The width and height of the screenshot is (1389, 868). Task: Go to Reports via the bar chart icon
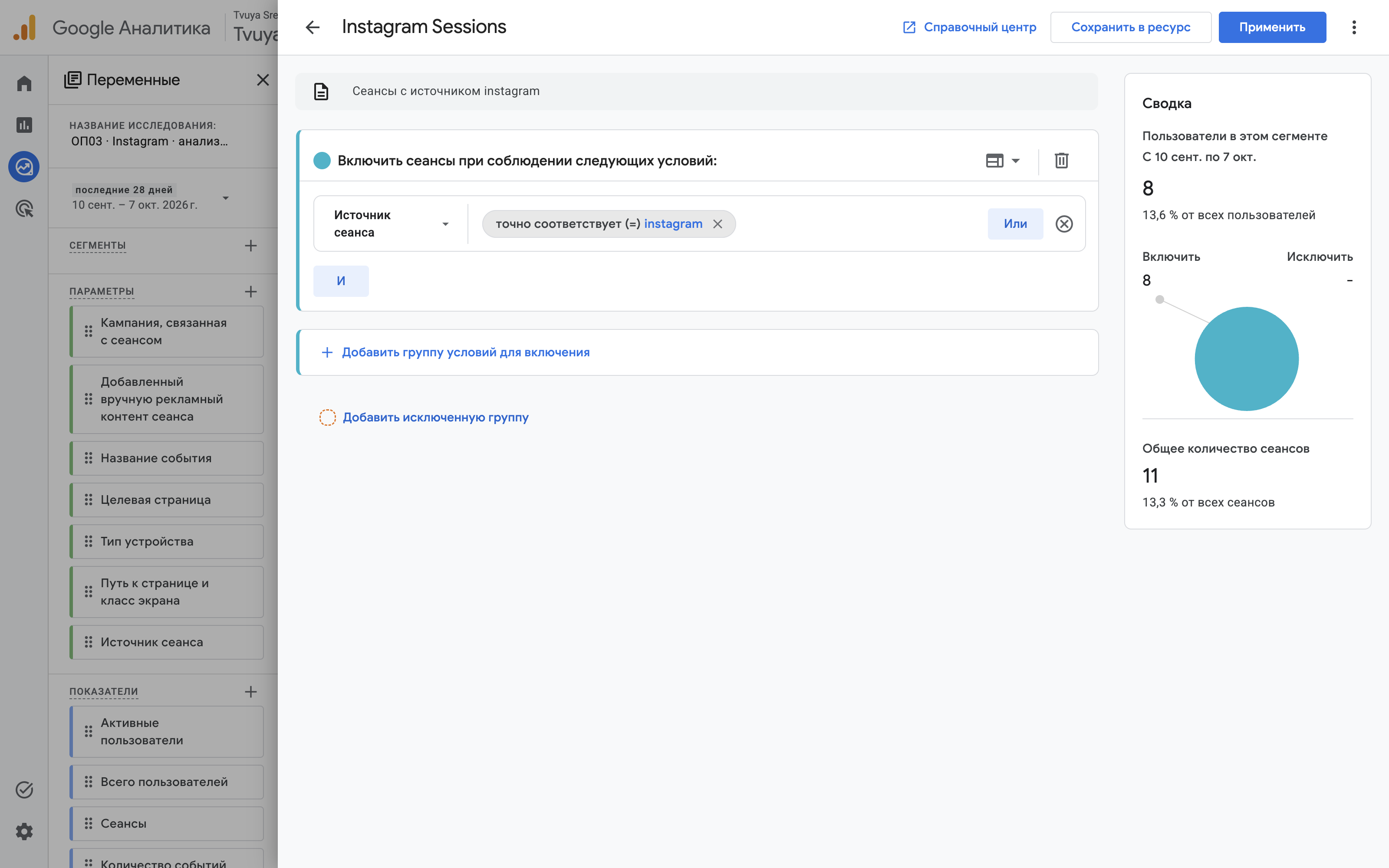(x=24, y=125)
